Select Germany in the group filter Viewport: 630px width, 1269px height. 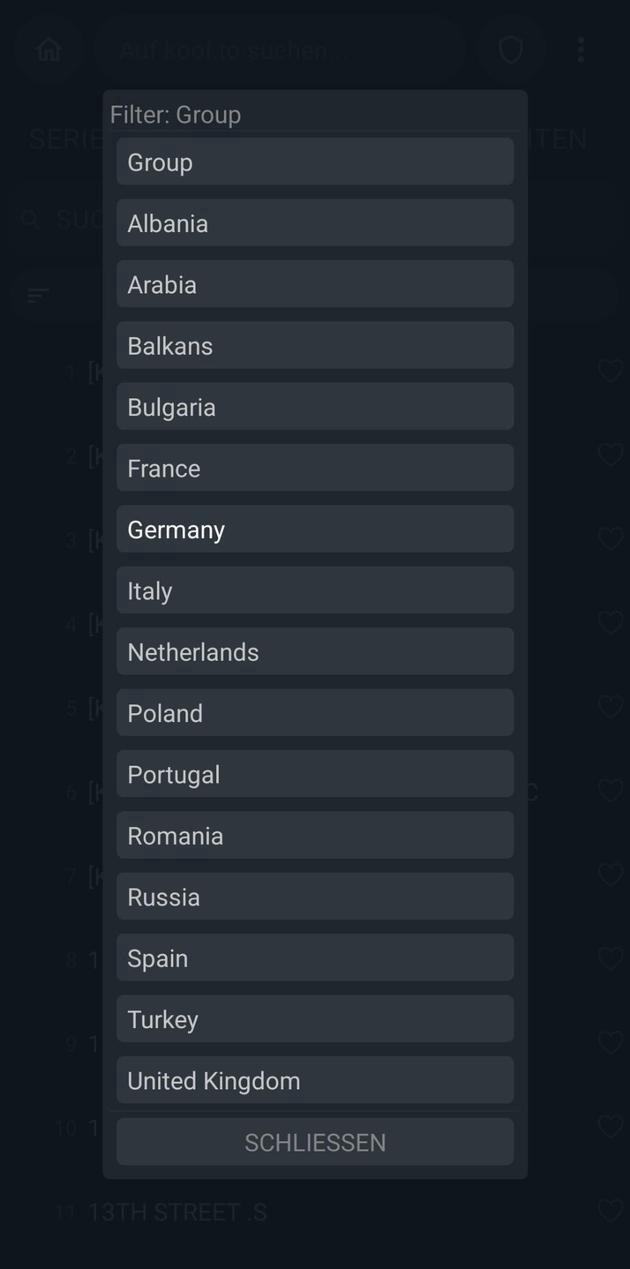click(x=315, y=529)
